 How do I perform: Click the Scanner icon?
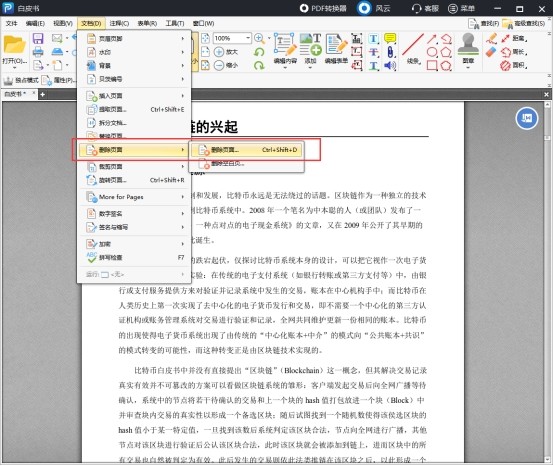click(57, 52)
